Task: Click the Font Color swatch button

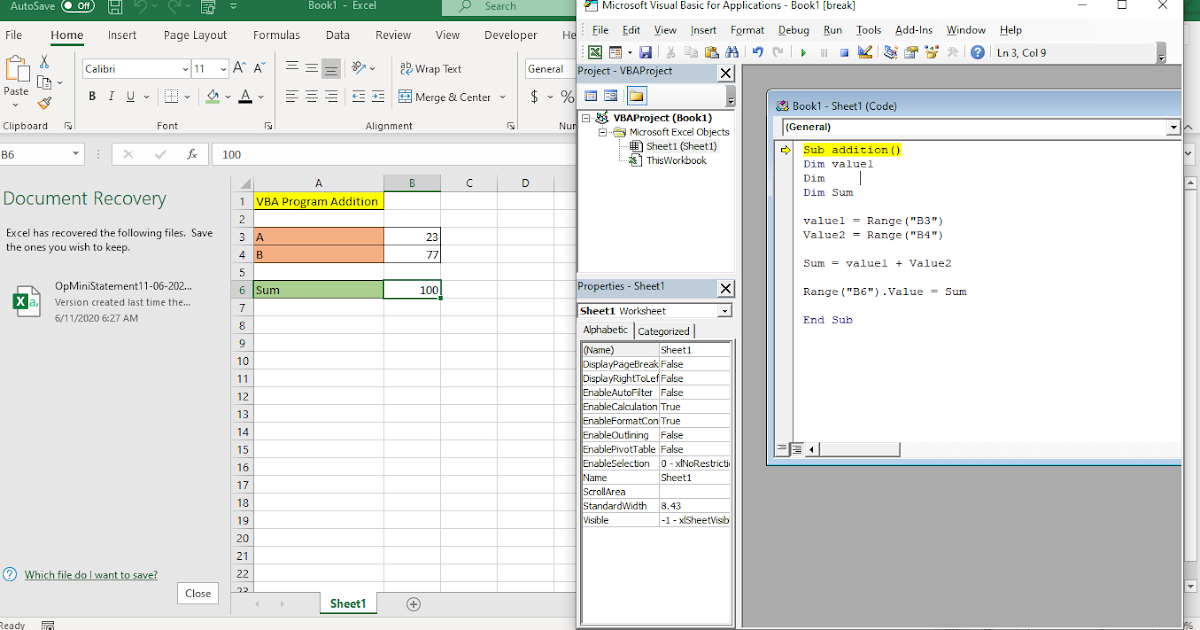Action: tap(245, 97)
